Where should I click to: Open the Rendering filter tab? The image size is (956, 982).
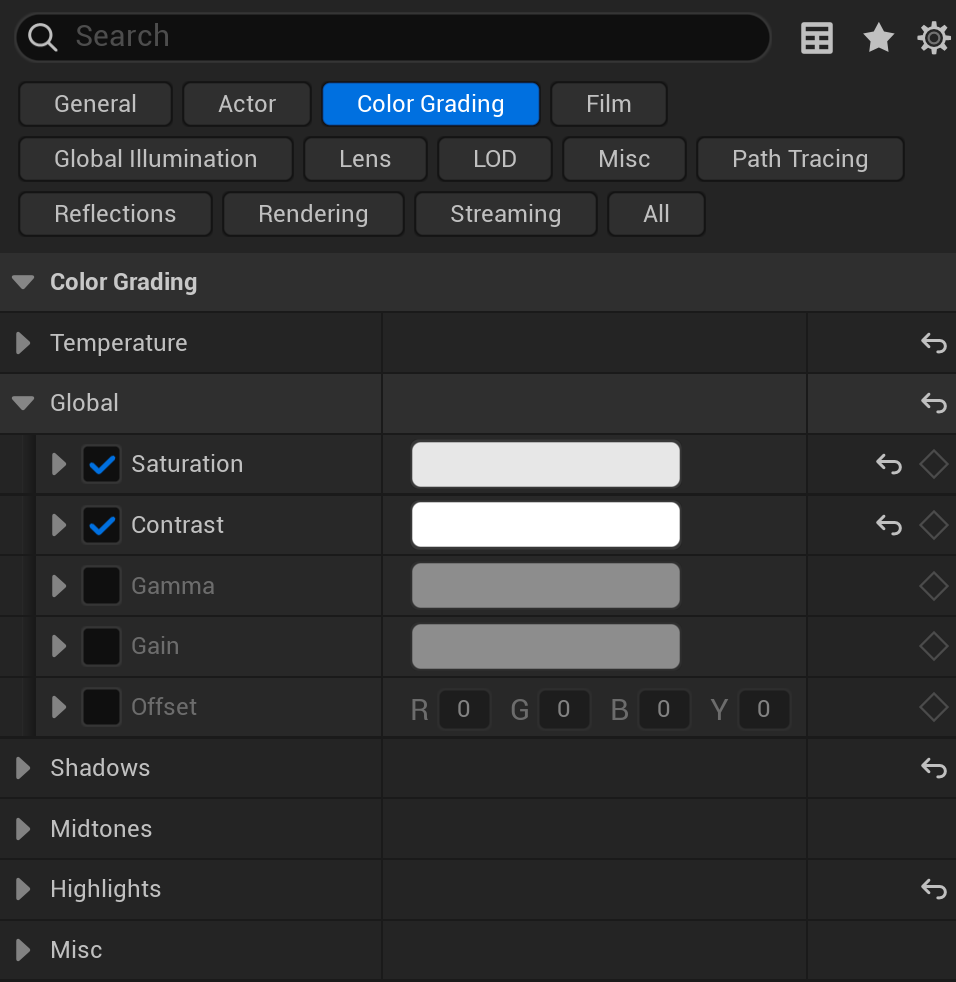click(313, 214)
